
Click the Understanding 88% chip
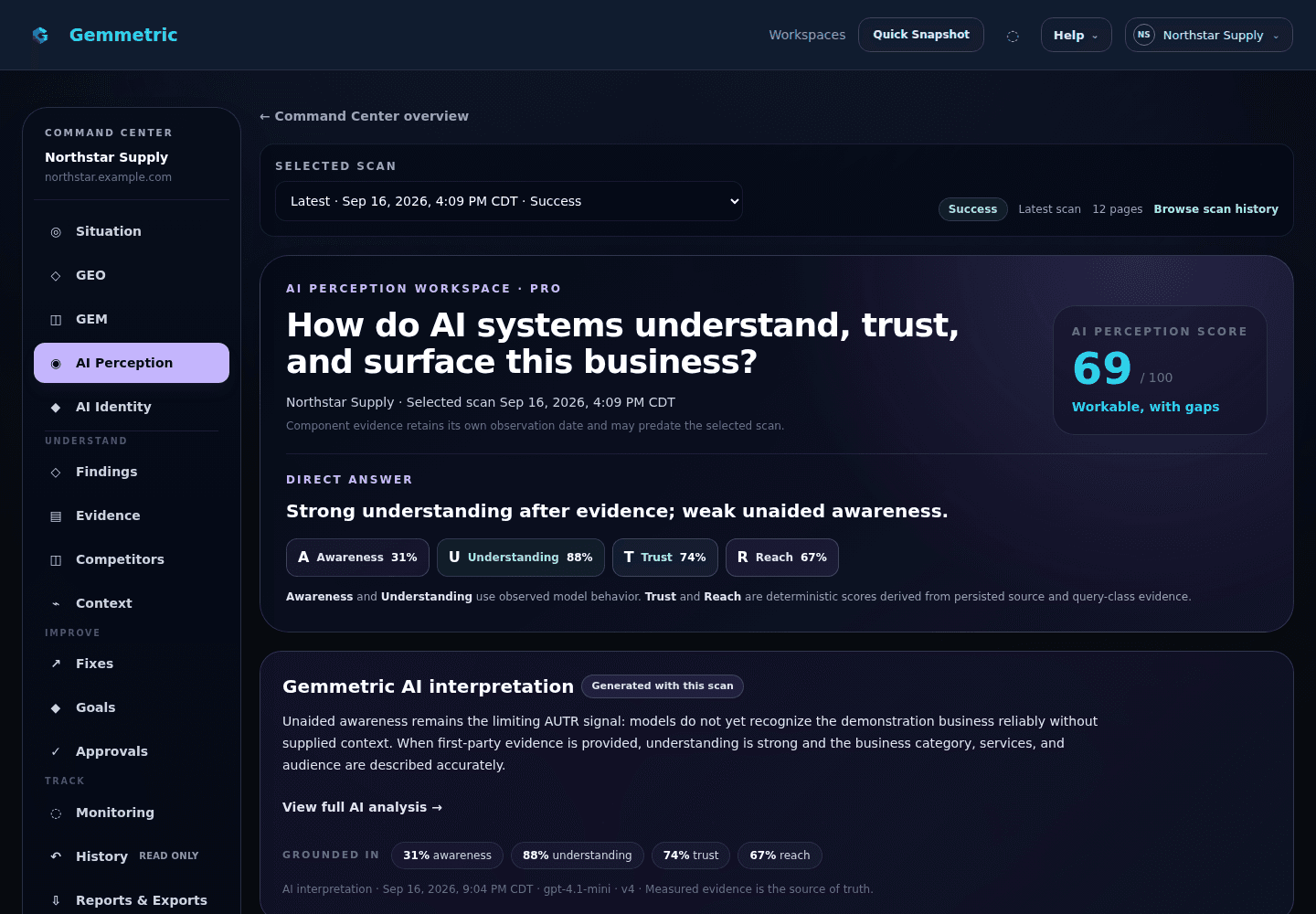(521, 558)
